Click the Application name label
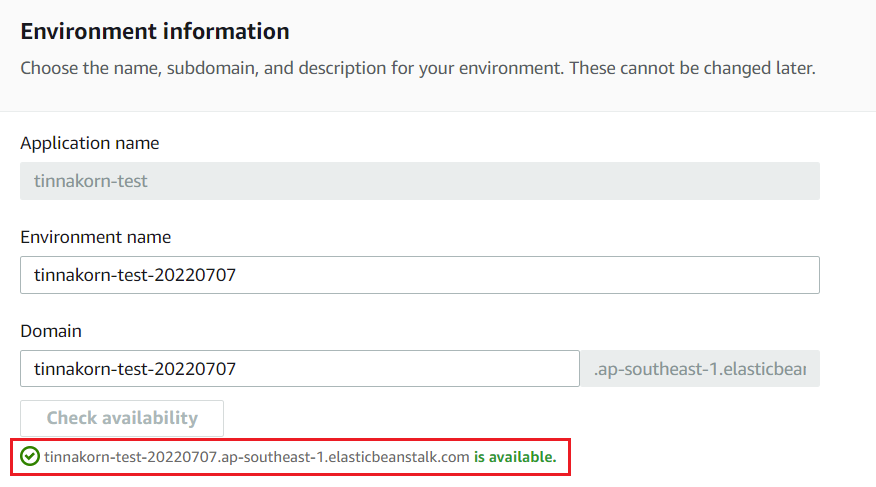The height and width of the screenshot is (487, 876). 89,143
